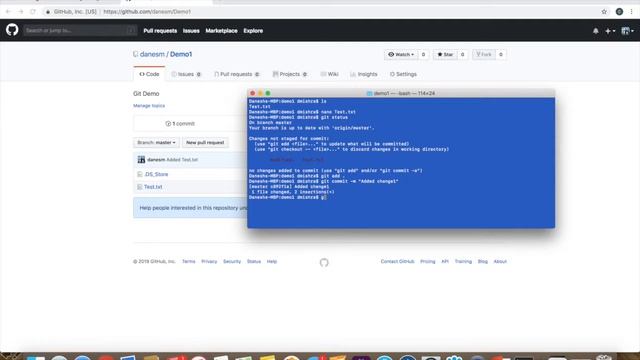The image size is (640, 360).
Task: Open Marketplace in top navigation
Action: point(221,31)
